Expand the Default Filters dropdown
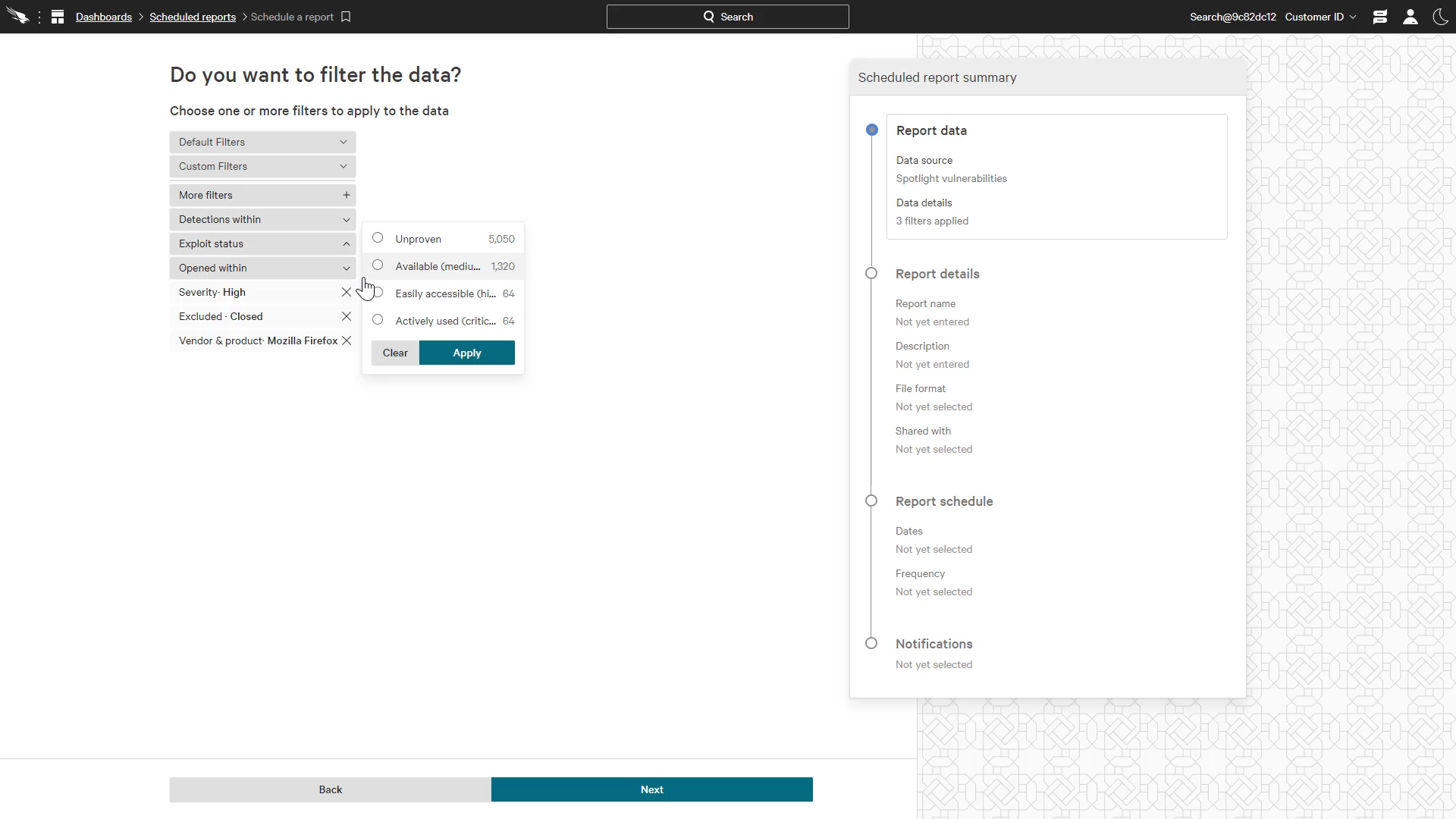 tap(263, 141)
